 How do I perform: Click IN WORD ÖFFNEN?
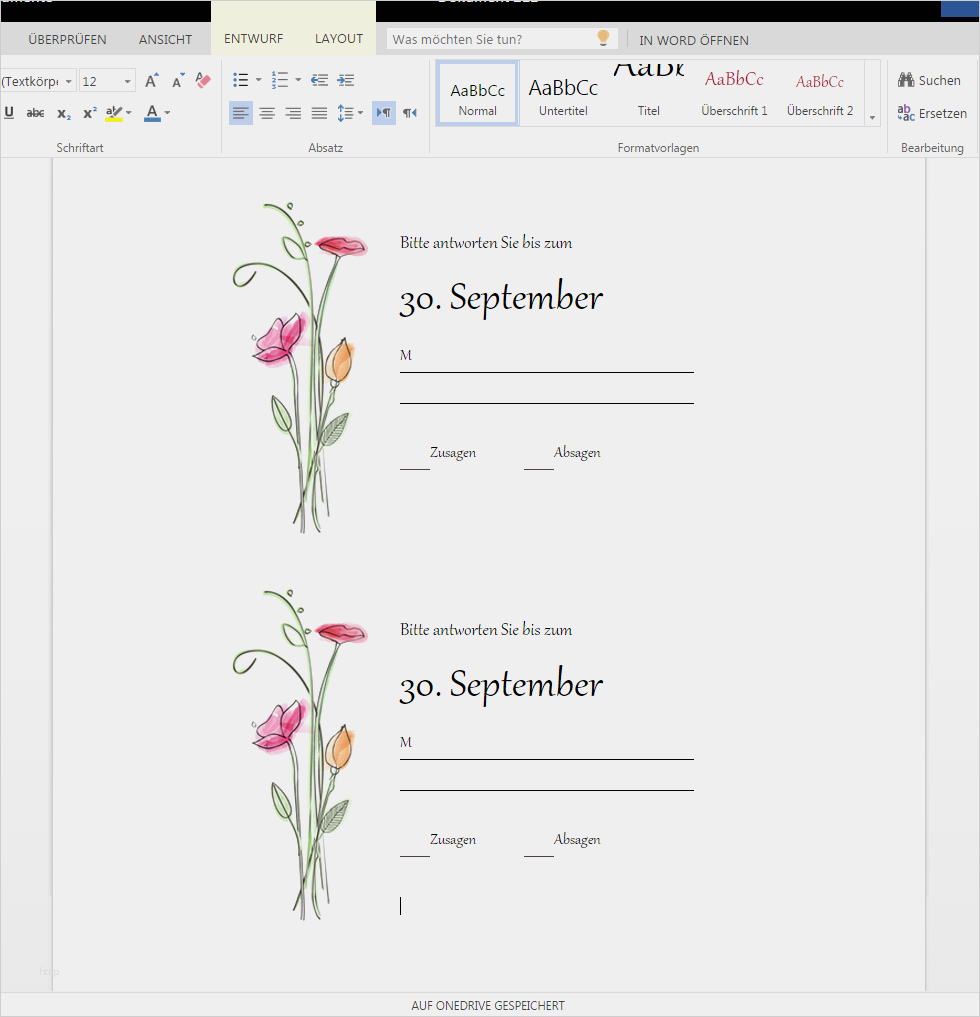[x=694, y=40]
